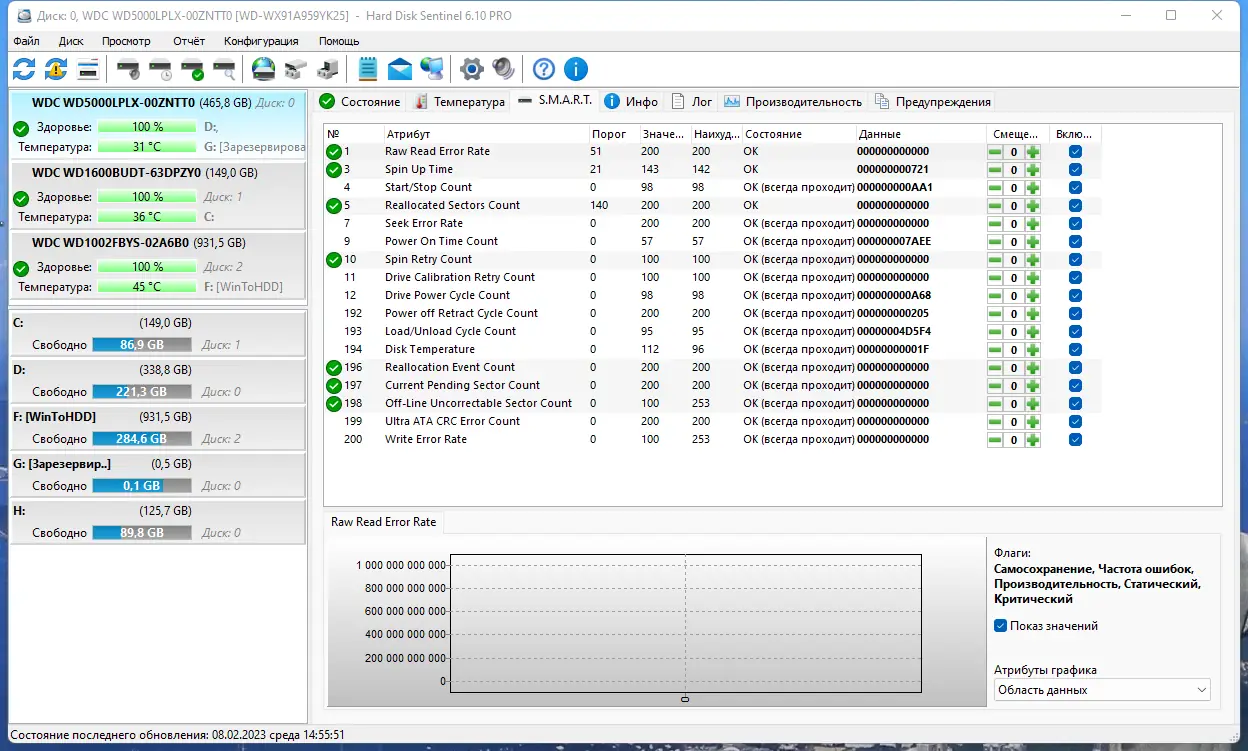
Task: Open settings via the gear icon
Action: (x=472, y=69)
